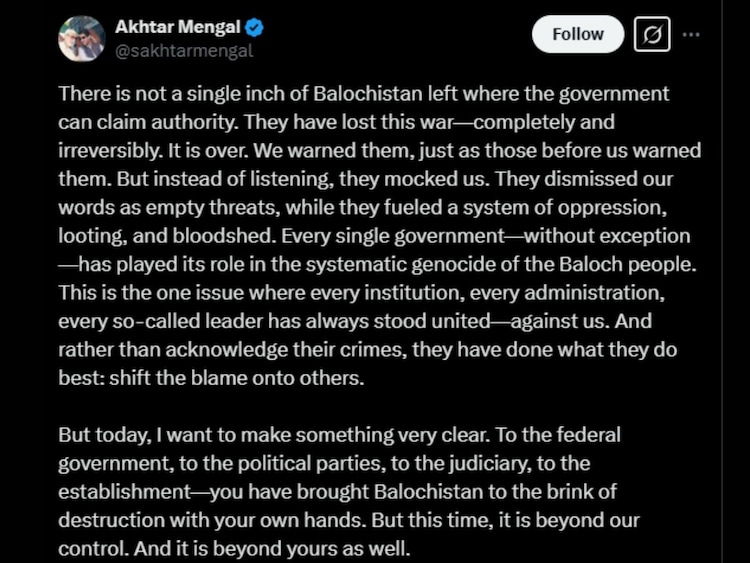
Task: Click the words "looting, and bloodshed"
Action: tap(146, 237)
